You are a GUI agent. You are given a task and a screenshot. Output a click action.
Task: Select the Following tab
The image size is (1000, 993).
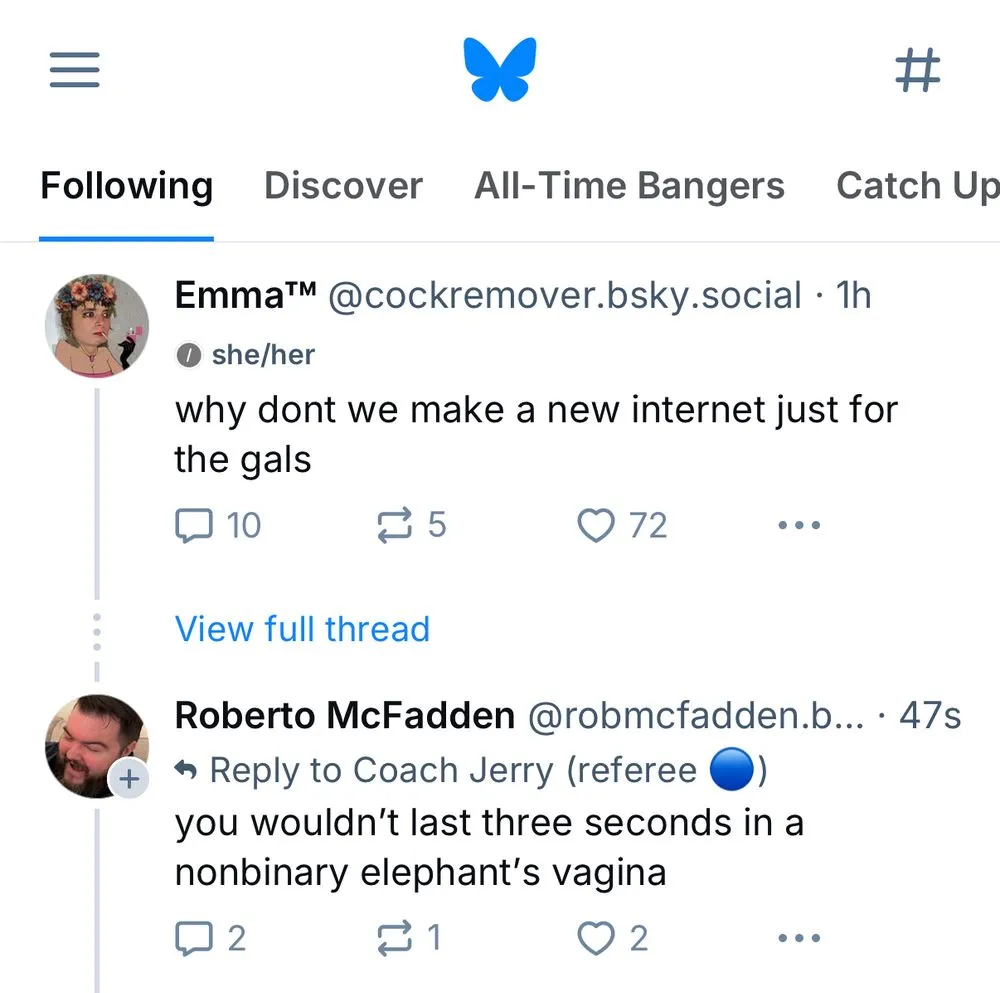coord(126,186)
